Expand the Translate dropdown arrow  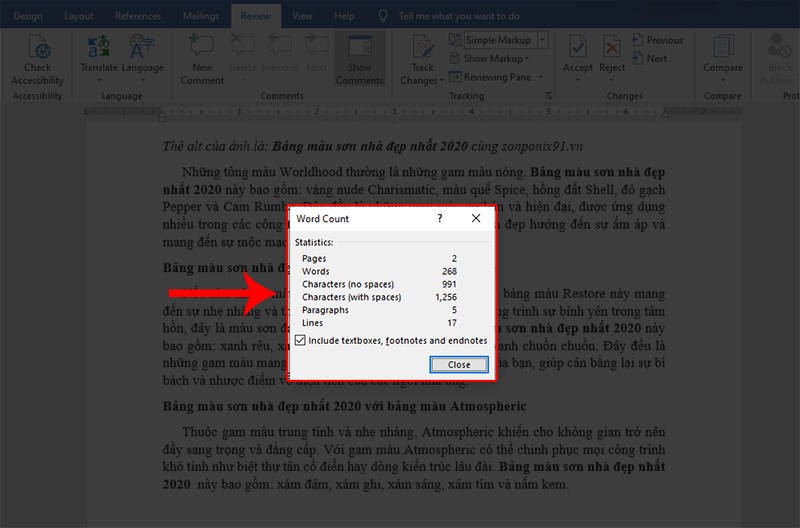[x=99, y=80]
